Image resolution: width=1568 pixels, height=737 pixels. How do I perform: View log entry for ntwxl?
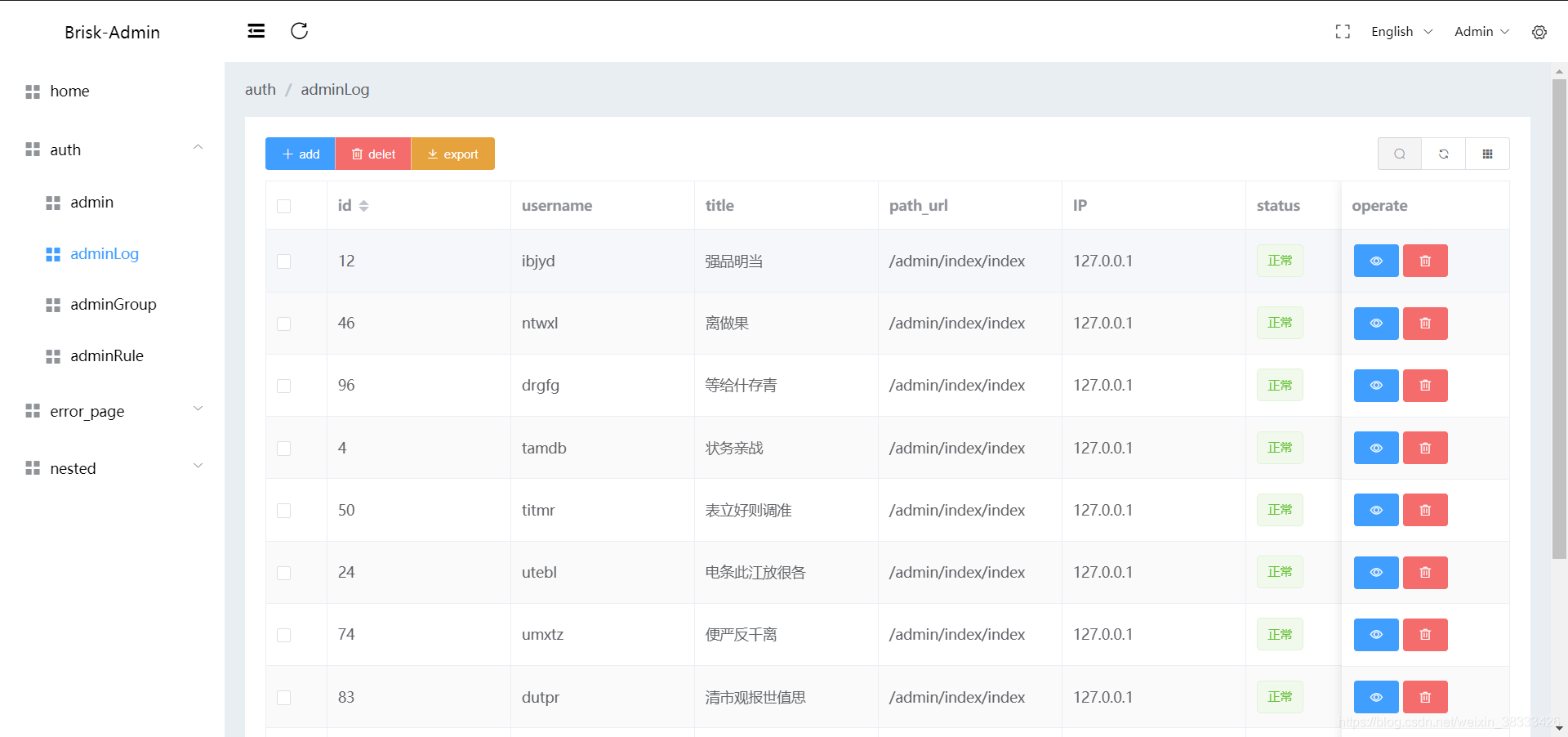pyautogui.click(x=1376, y=324)
